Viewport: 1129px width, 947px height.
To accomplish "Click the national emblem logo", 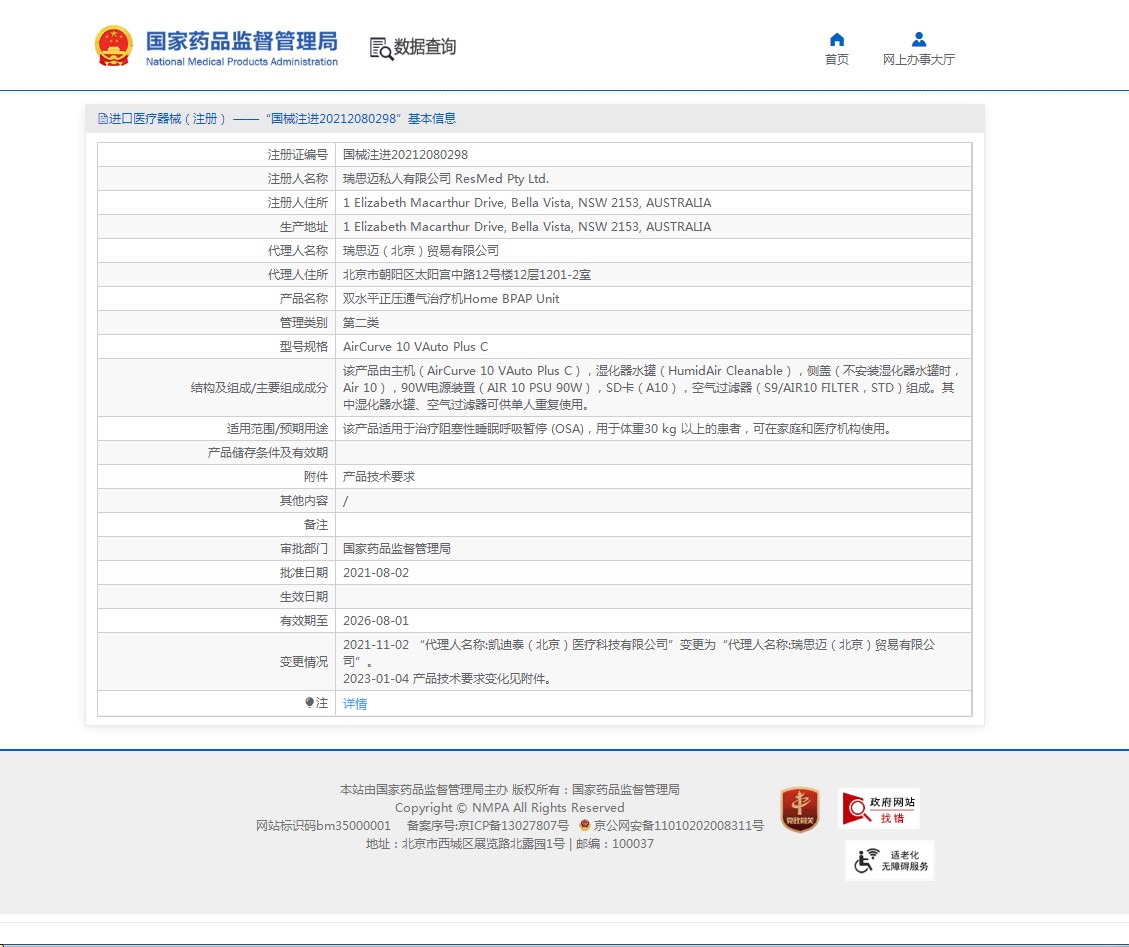I will (114, 46).
